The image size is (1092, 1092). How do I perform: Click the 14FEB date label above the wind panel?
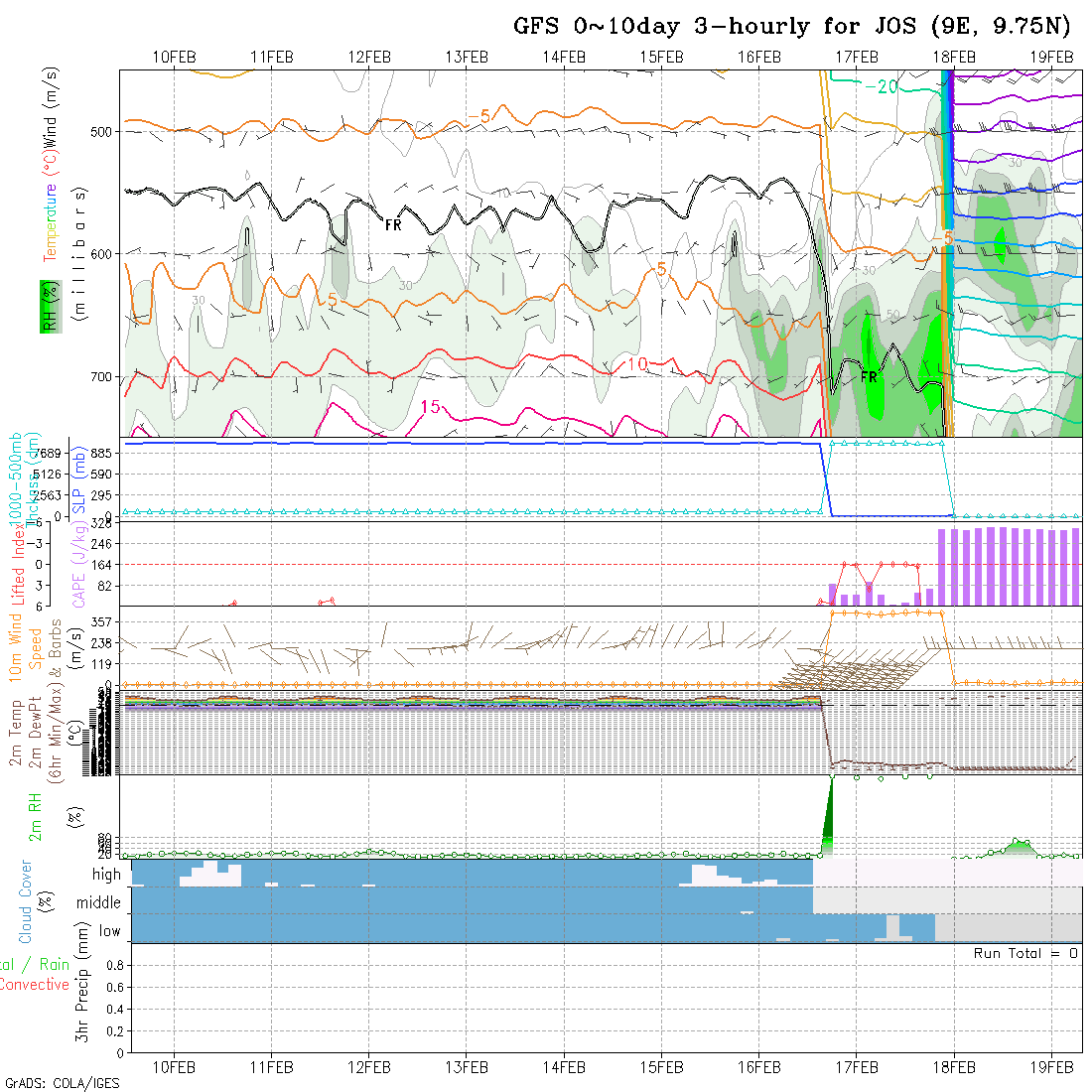[x=564, y=58]
